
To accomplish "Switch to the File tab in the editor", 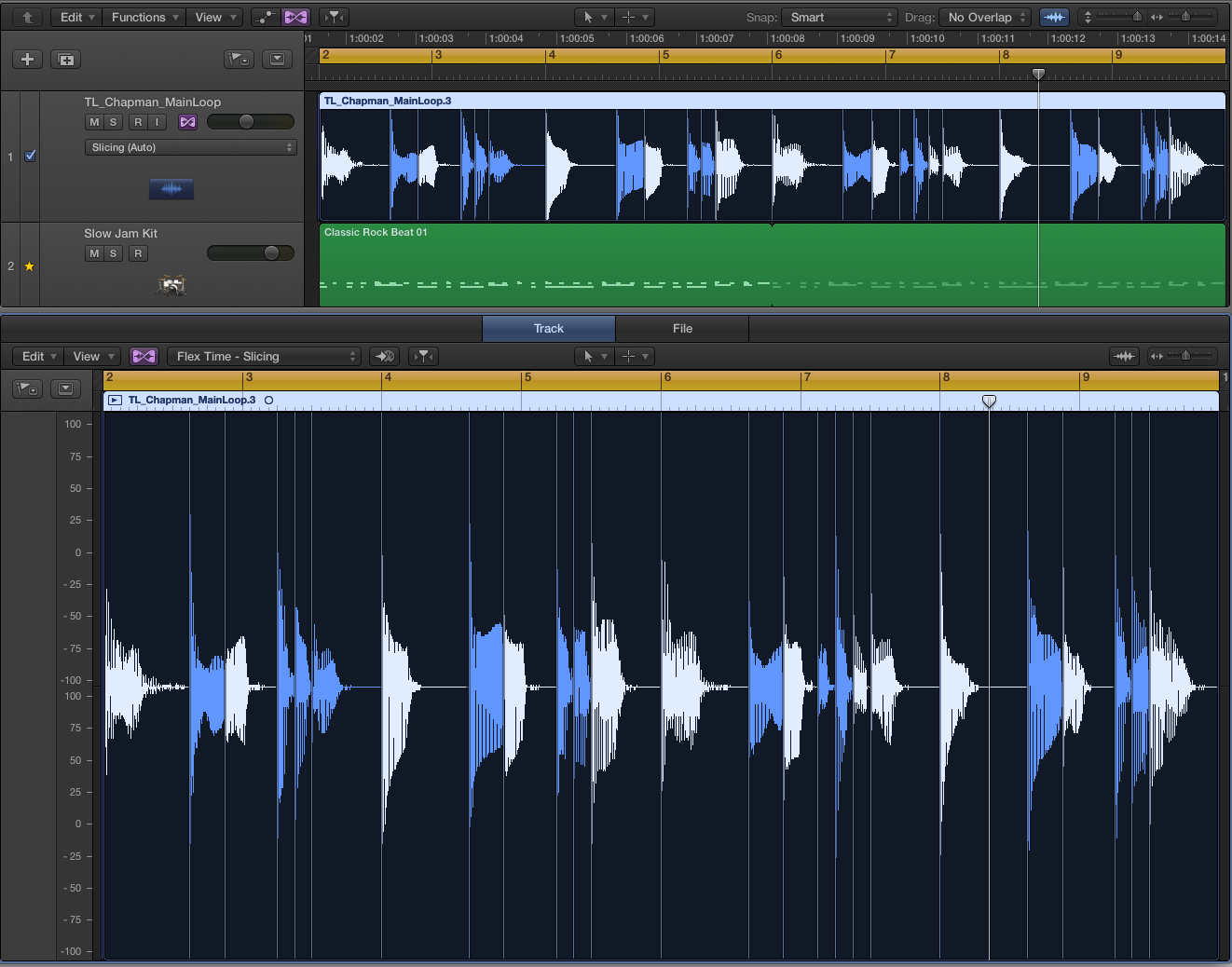I will point(682,328).
